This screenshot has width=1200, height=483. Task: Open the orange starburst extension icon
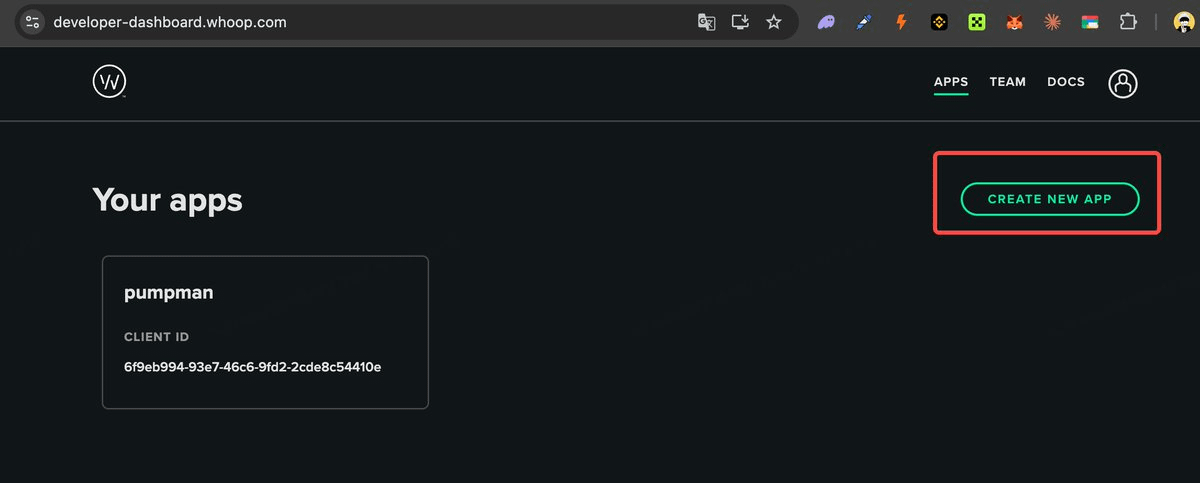pos(1052,21)
